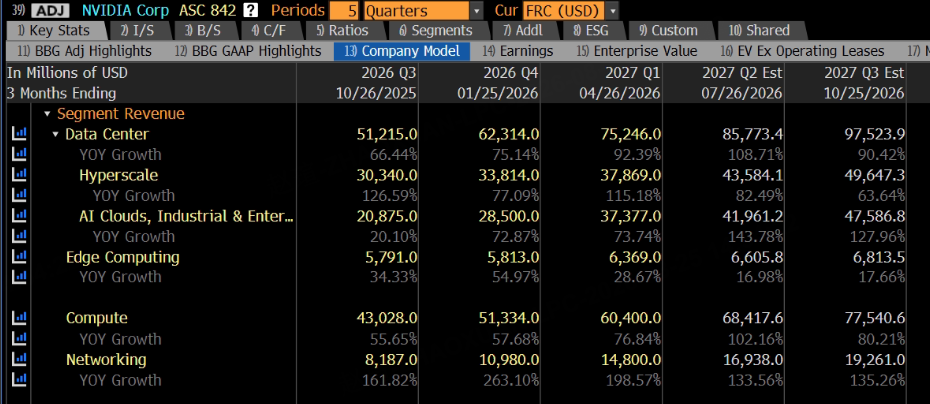Screen dimensions: 930x404
Task: Open chart icon for Networking row
Action: pos(19,359)
